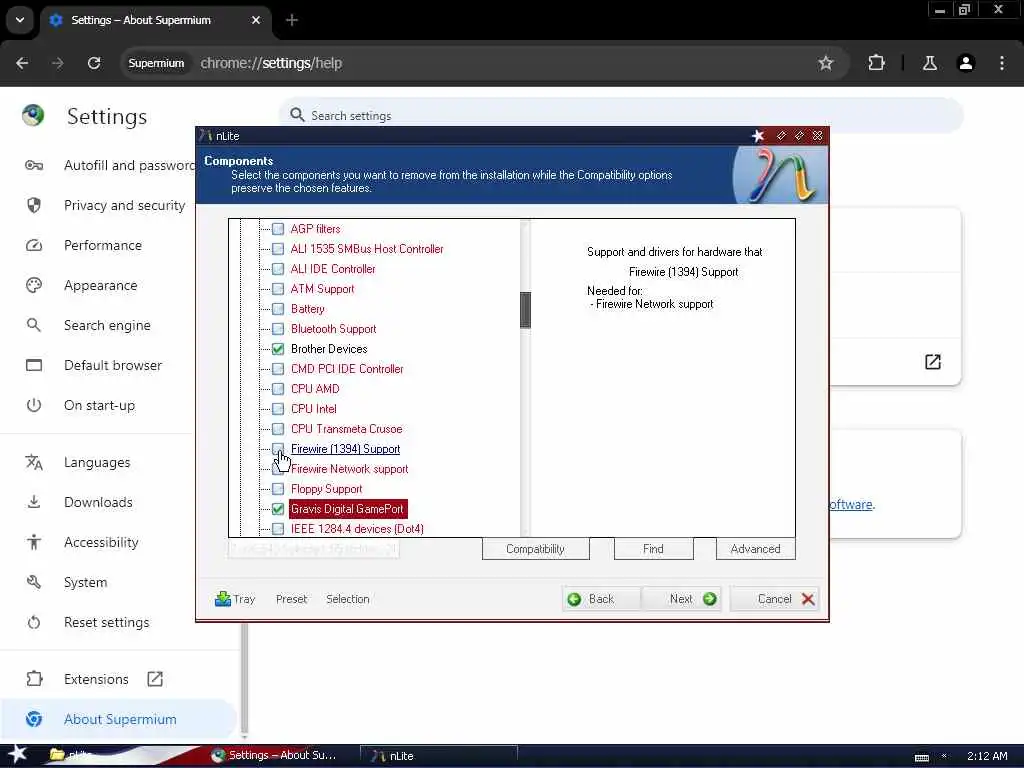Tick the ALI IDE Controller checkbox
The width and height of the screenshot is (1024, 768).
pyautogui.click(x=278, y=269)
